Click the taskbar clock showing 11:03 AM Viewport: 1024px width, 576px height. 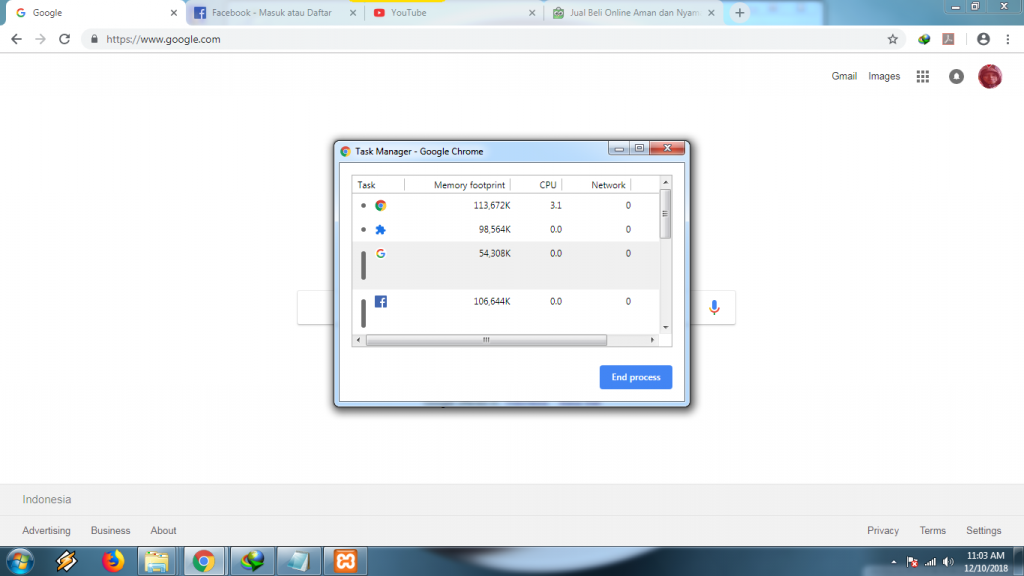[x=985, y=562]
